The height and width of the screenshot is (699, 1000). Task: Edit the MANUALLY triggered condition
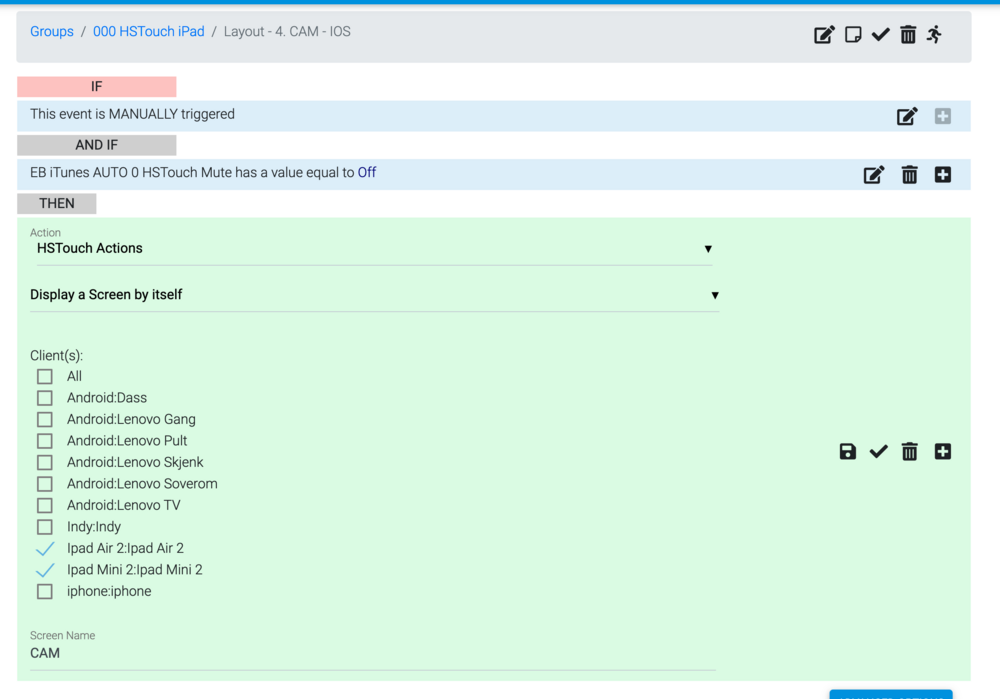point(907,116)
